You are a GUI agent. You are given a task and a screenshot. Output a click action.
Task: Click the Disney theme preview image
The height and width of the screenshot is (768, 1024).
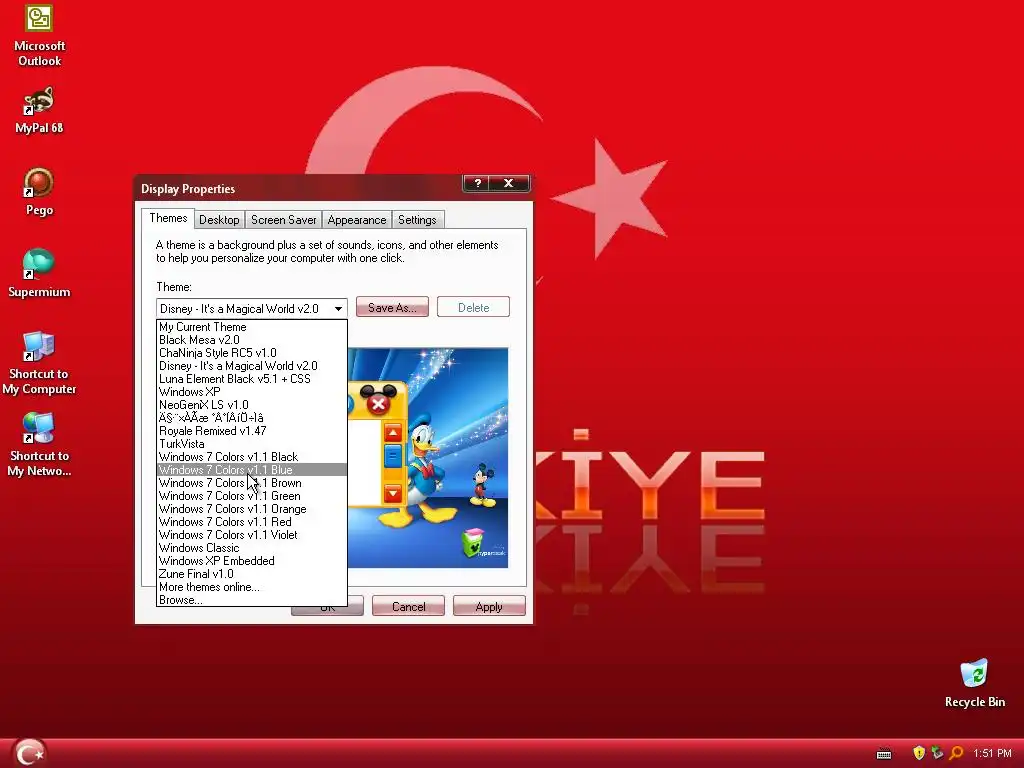(428, 457)
